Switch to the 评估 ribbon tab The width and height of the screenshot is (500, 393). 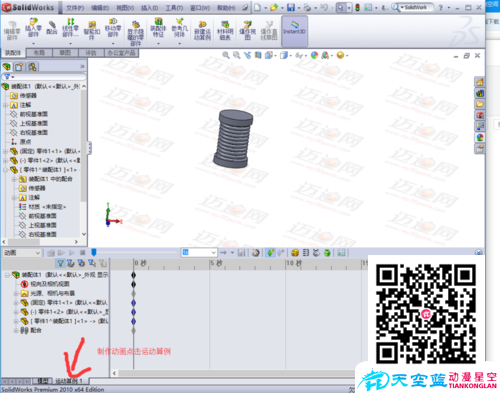[91, 53]
